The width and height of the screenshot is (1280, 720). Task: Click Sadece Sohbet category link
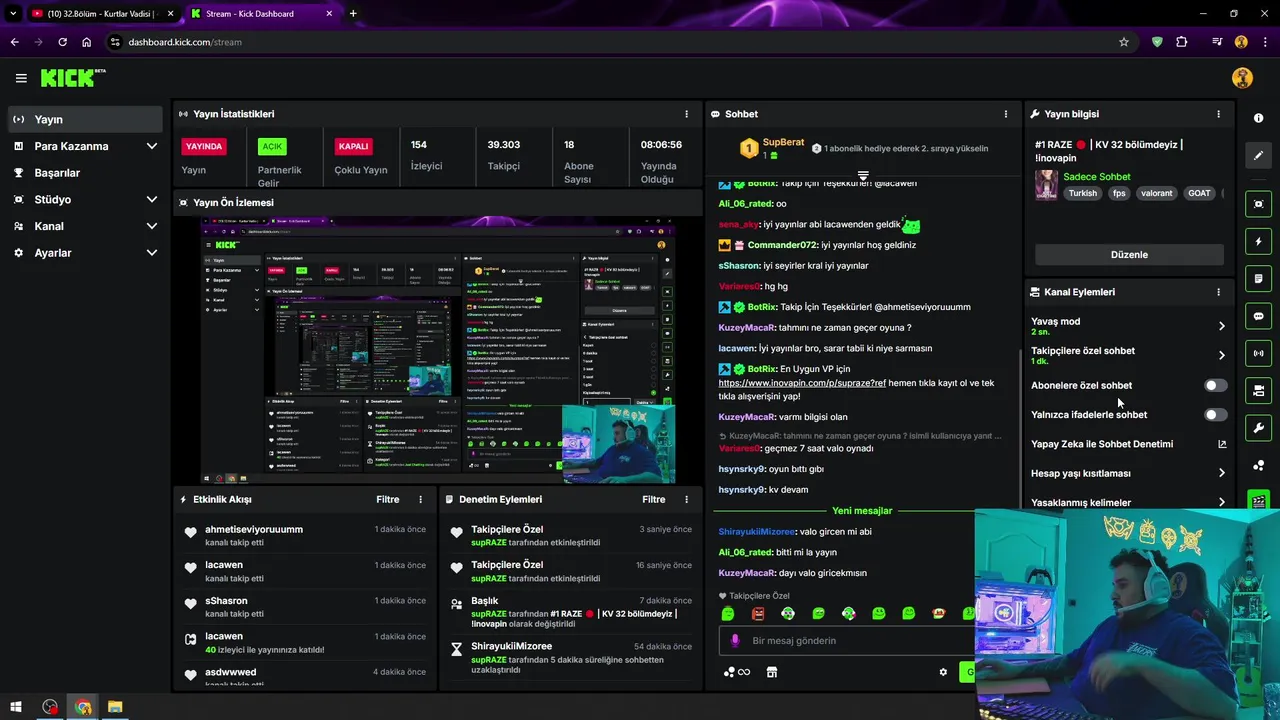[1096, 177]
